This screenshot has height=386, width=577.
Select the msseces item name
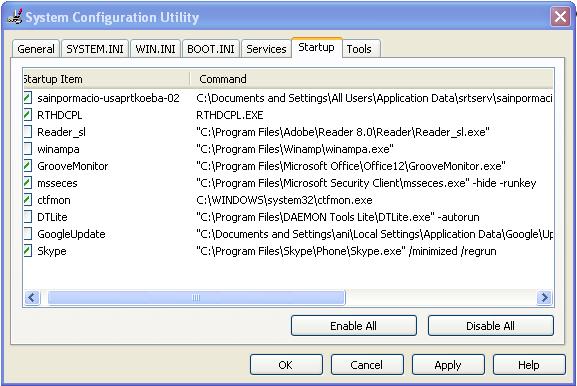57,183
